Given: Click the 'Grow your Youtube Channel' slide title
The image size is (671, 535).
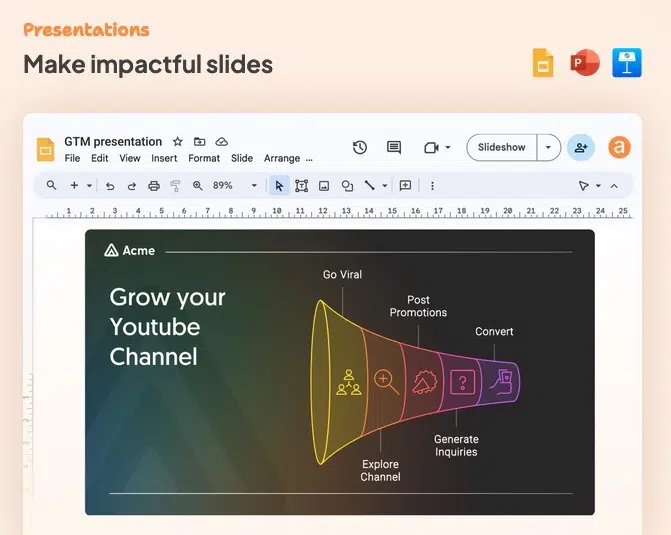Looking at the screenshot, I should click(x=167, y=327).
